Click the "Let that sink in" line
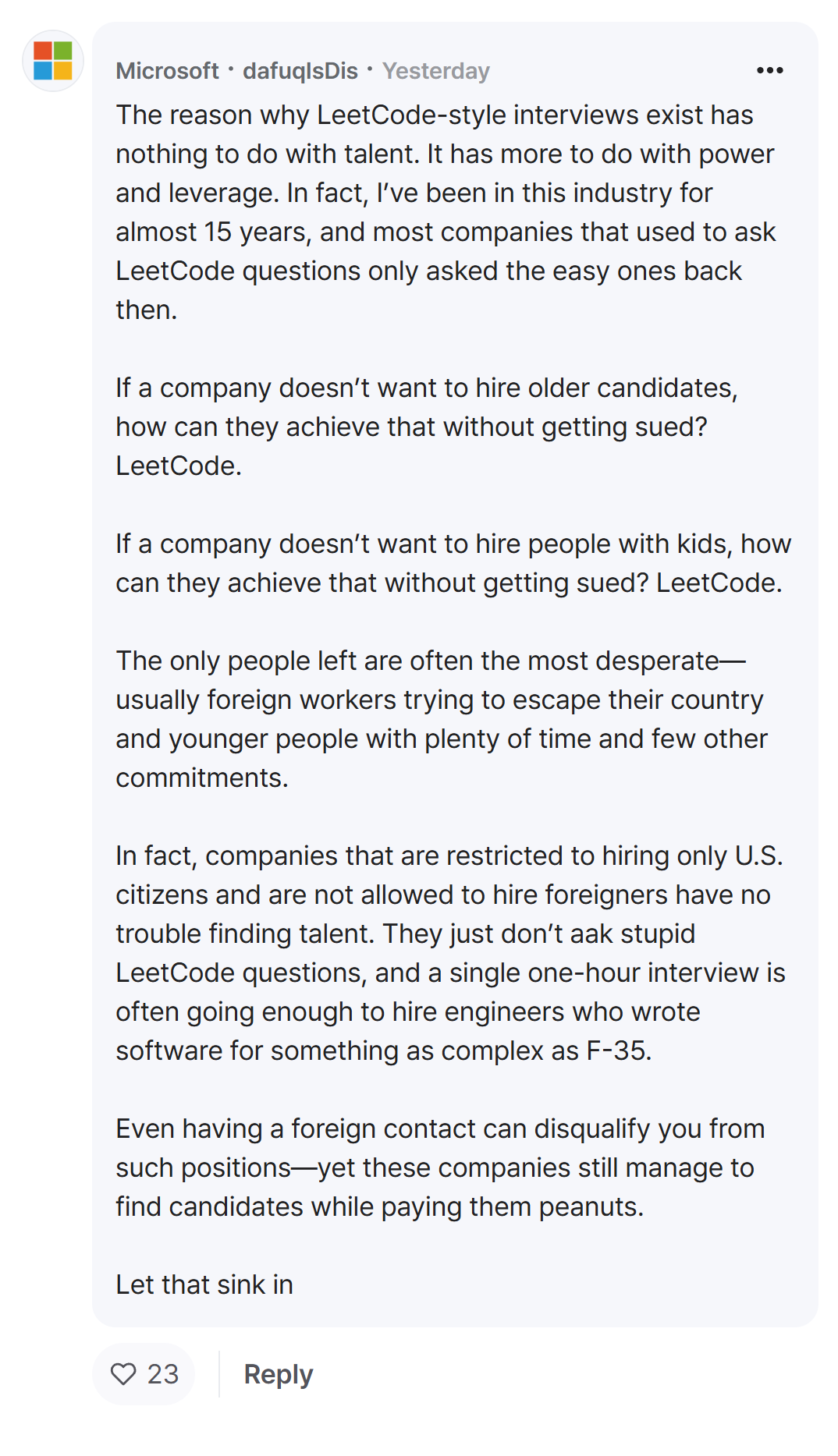The image size is (838, 1456). (x=204, y=1284)
